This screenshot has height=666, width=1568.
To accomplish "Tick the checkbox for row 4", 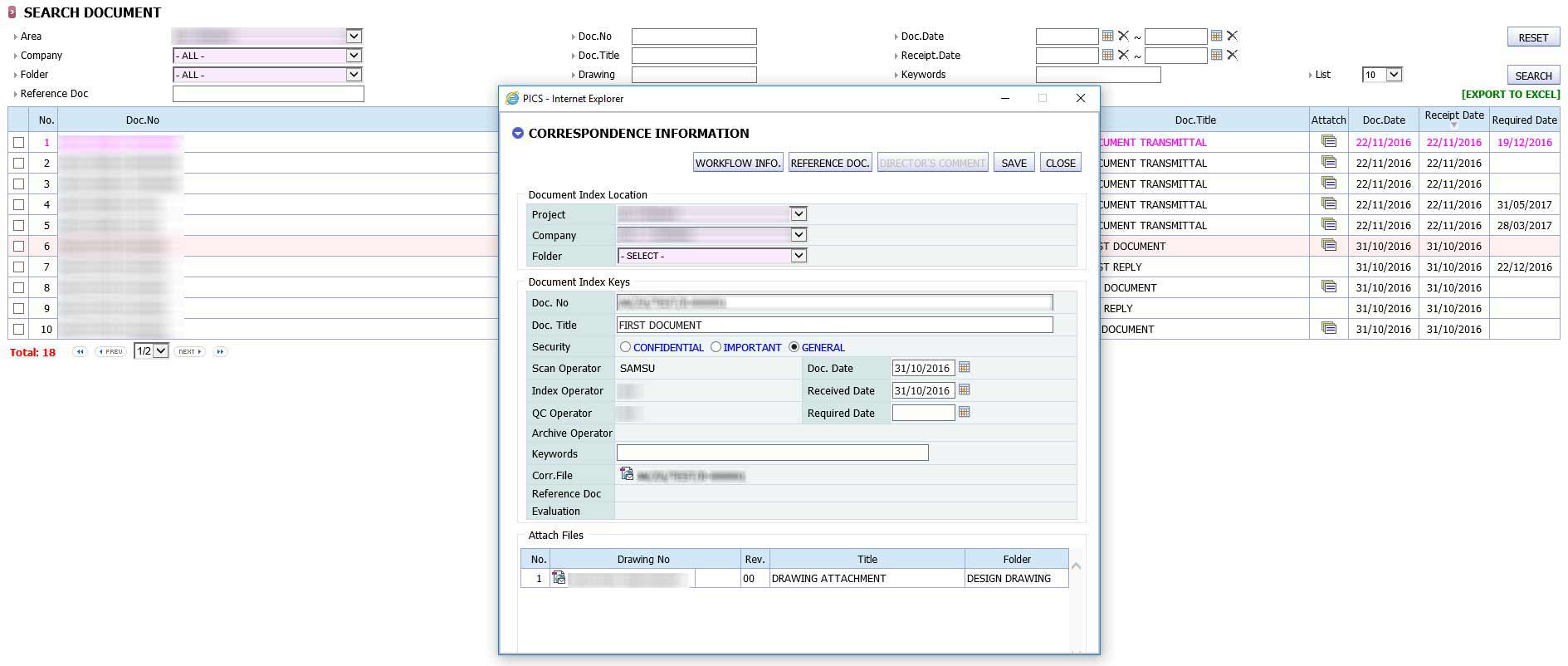I will click(18, 204).
